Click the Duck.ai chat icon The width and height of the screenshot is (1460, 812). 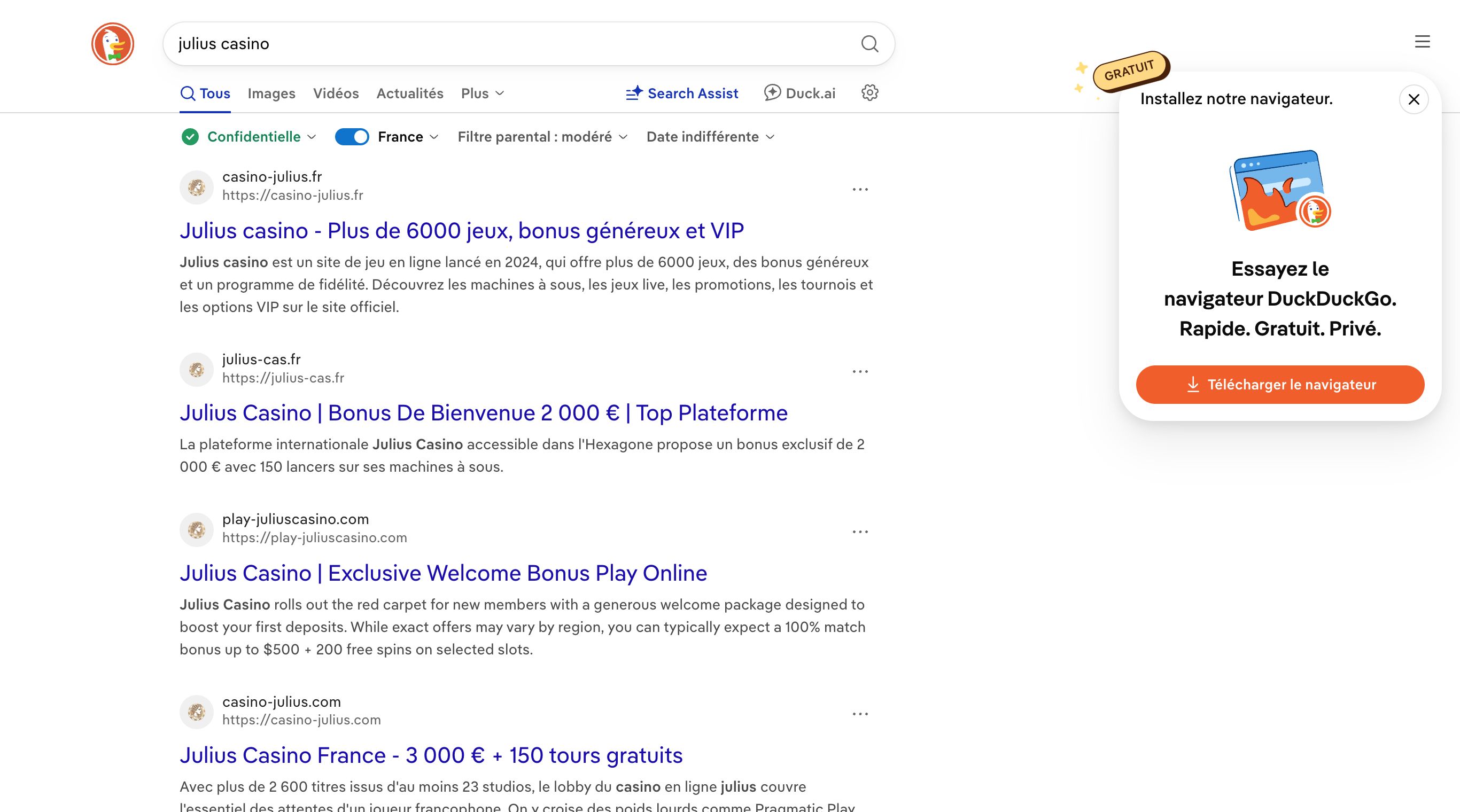pyautogui.click(x=772, y=92)
